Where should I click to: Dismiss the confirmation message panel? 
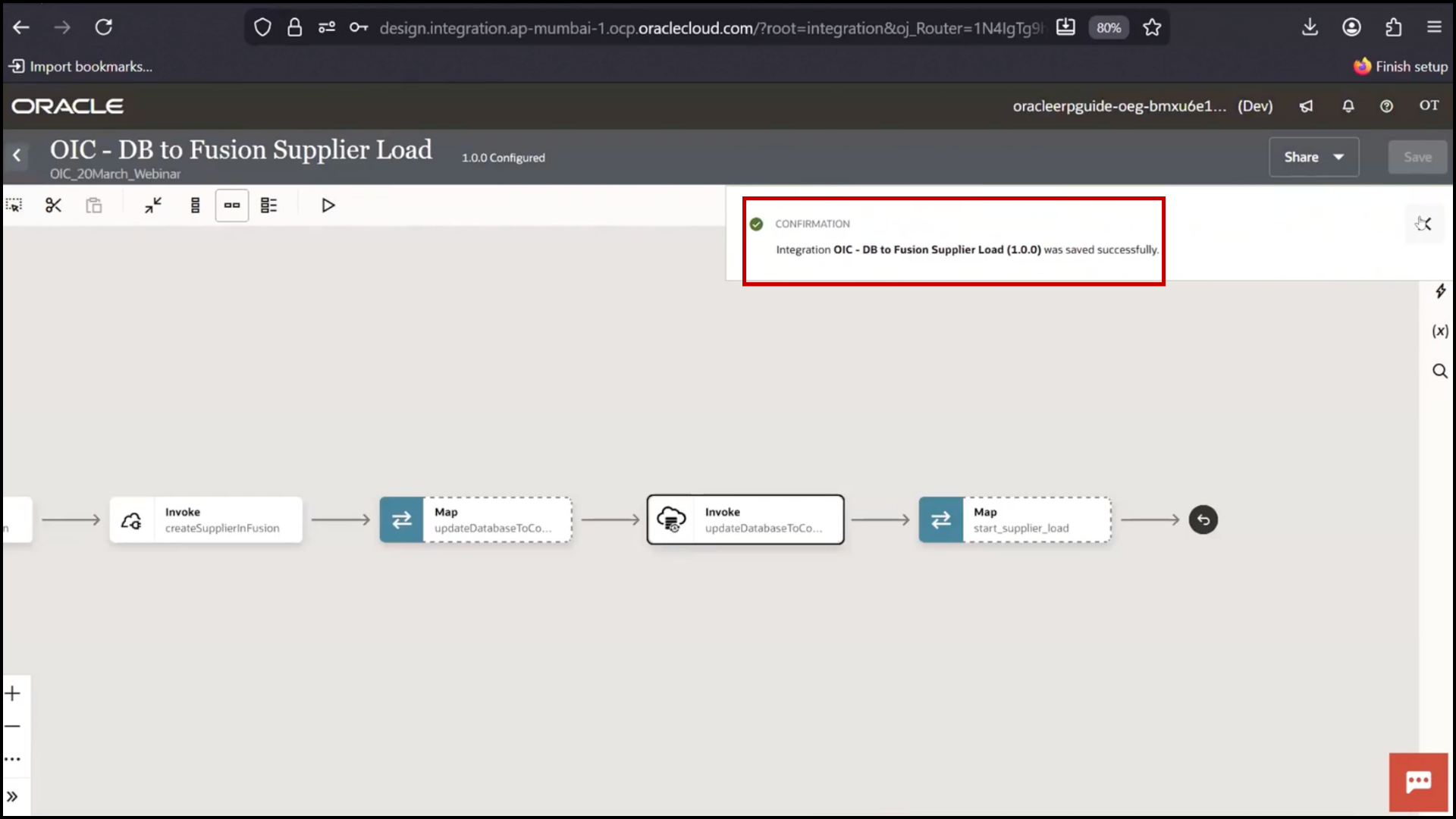pyautogui.click(x=1424, y=224)
